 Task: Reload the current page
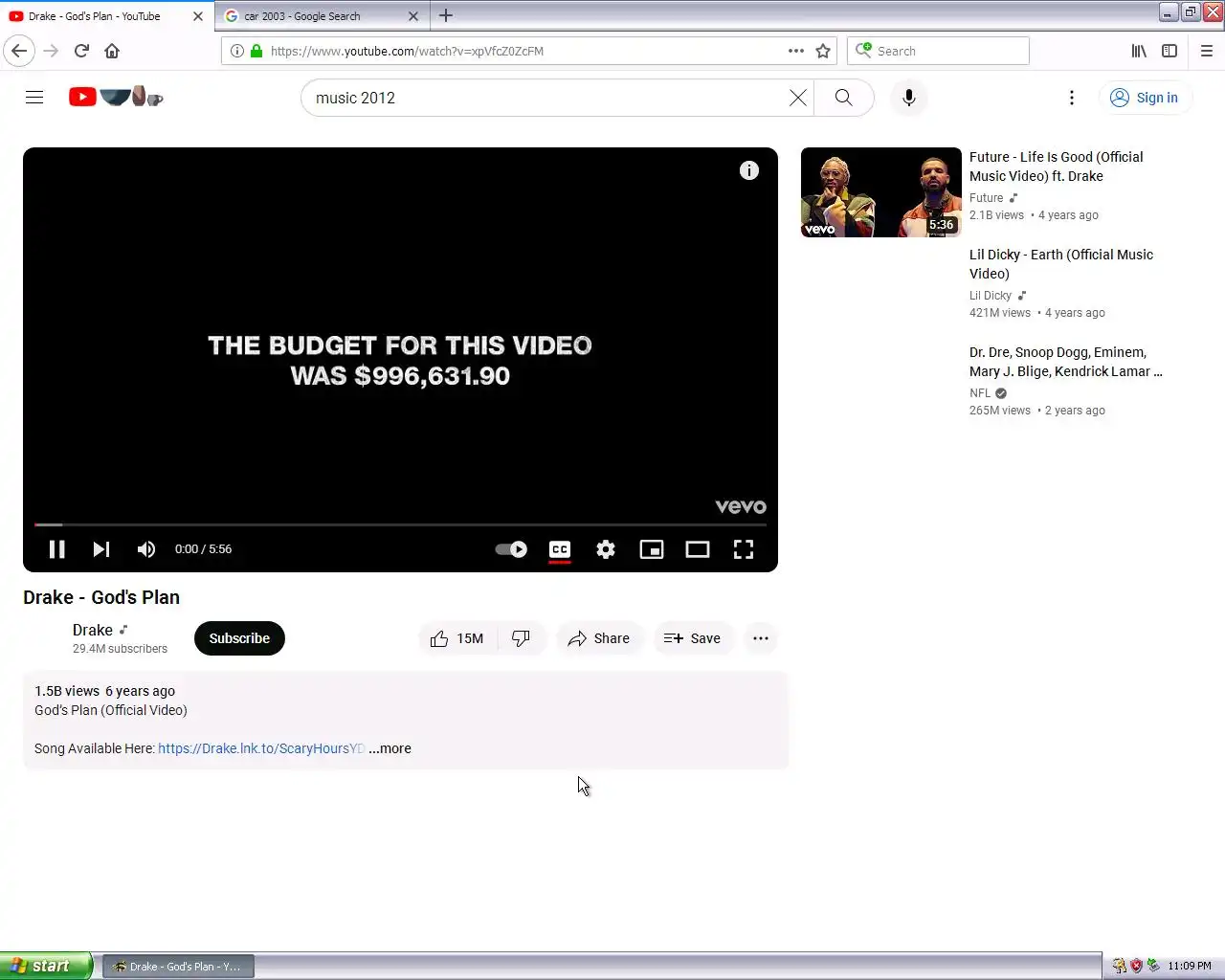tap(82, 51)
